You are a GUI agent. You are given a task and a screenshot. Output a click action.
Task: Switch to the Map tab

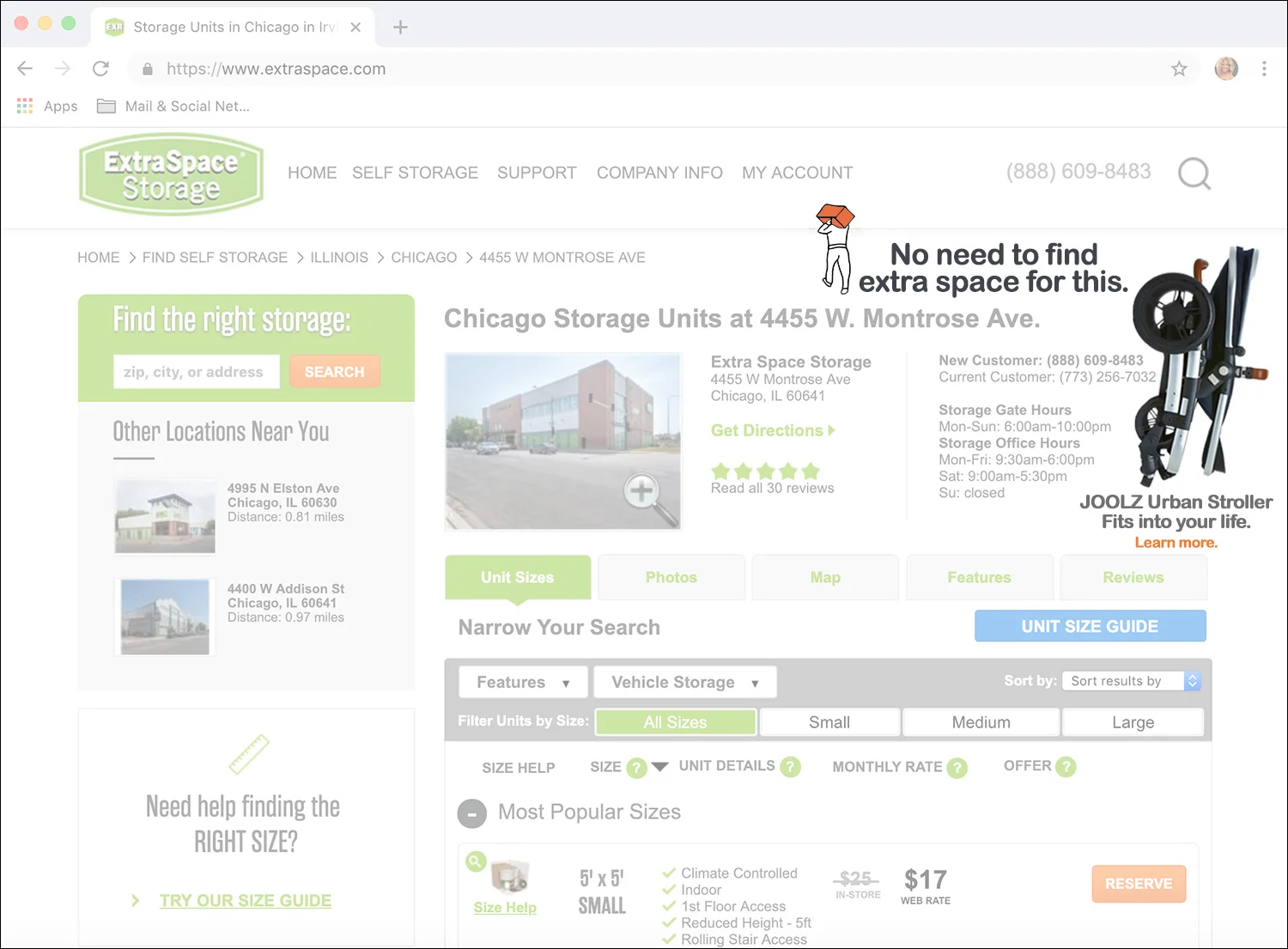point(825,577)
